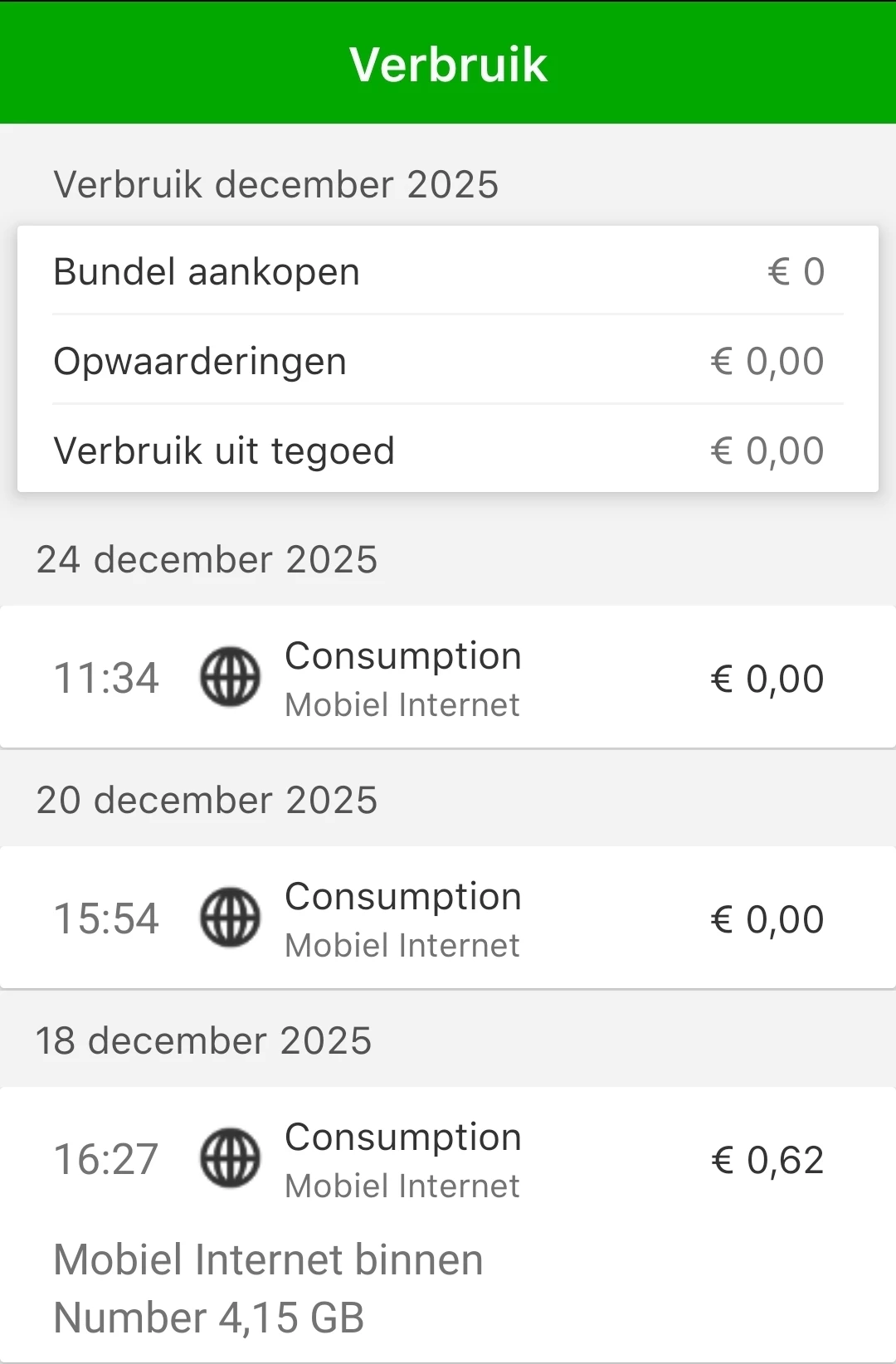
Task: Tap the Verbruik header title
Action: 448,64
